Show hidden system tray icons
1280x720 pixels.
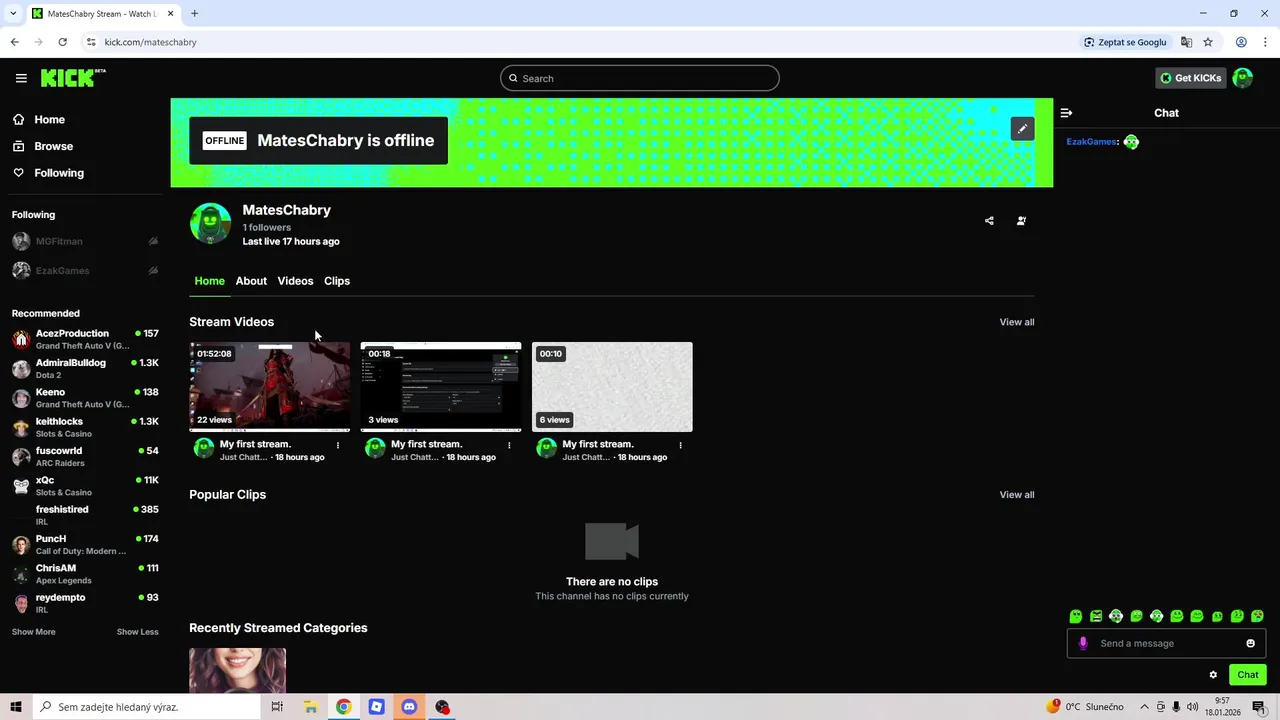coord(1144,707)
